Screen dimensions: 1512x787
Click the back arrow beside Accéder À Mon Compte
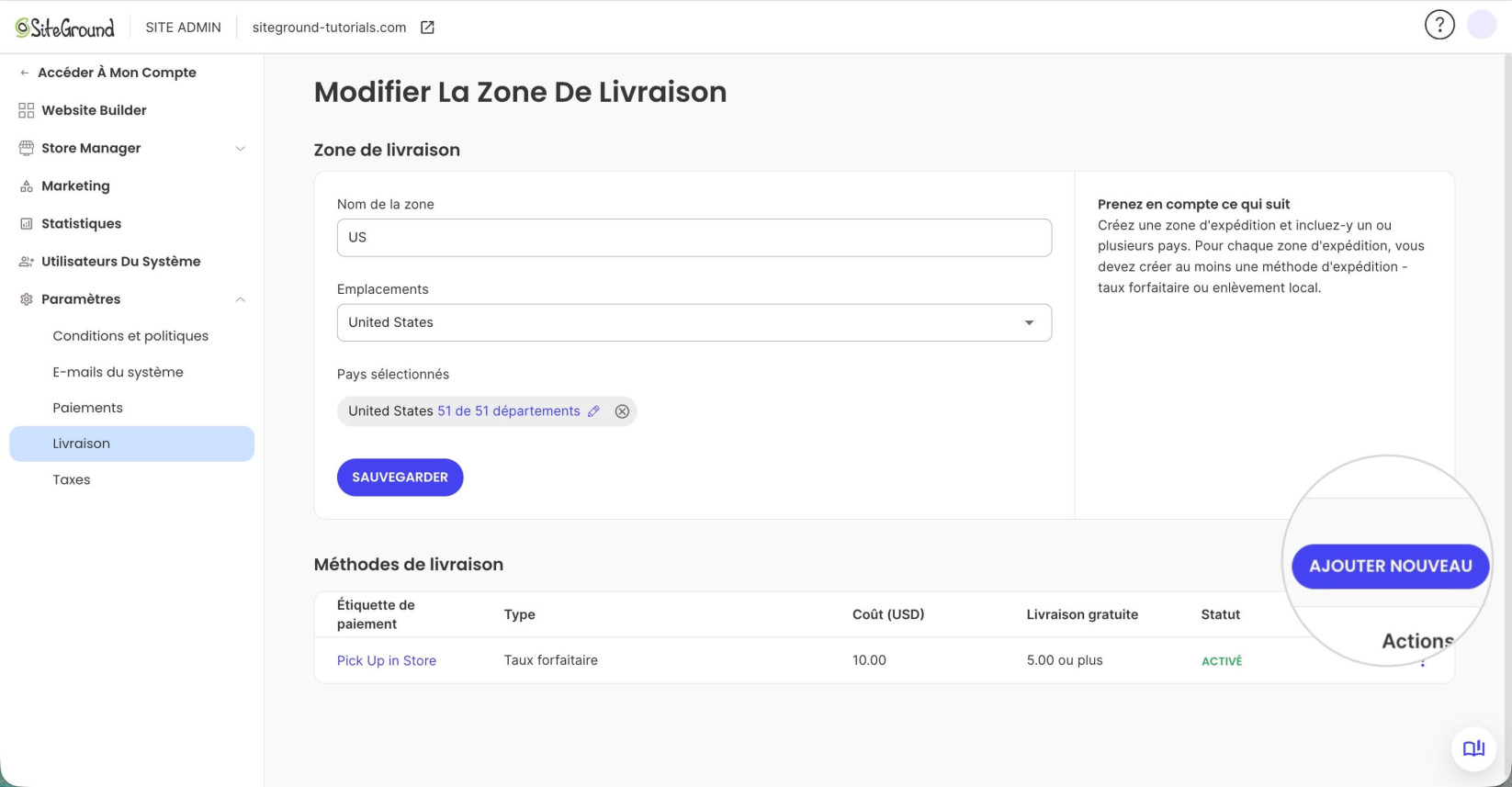pos(24,73)
